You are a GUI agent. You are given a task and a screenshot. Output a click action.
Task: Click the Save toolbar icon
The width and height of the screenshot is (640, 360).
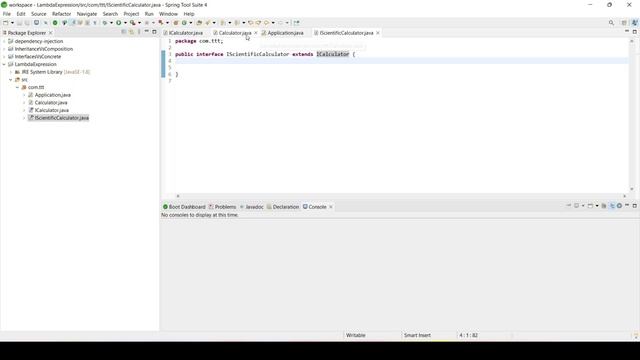click(x=19, y=23)
